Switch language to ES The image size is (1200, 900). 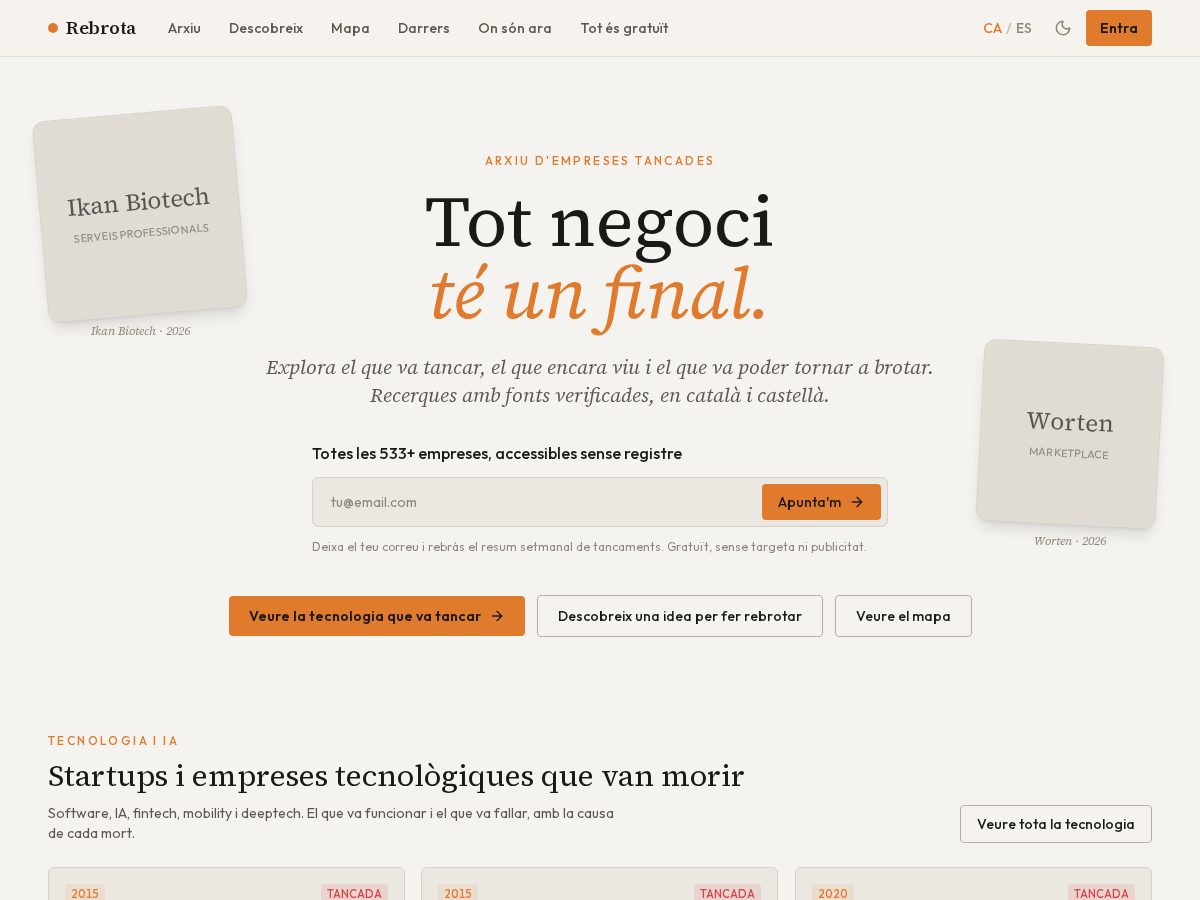[1024, 28]
